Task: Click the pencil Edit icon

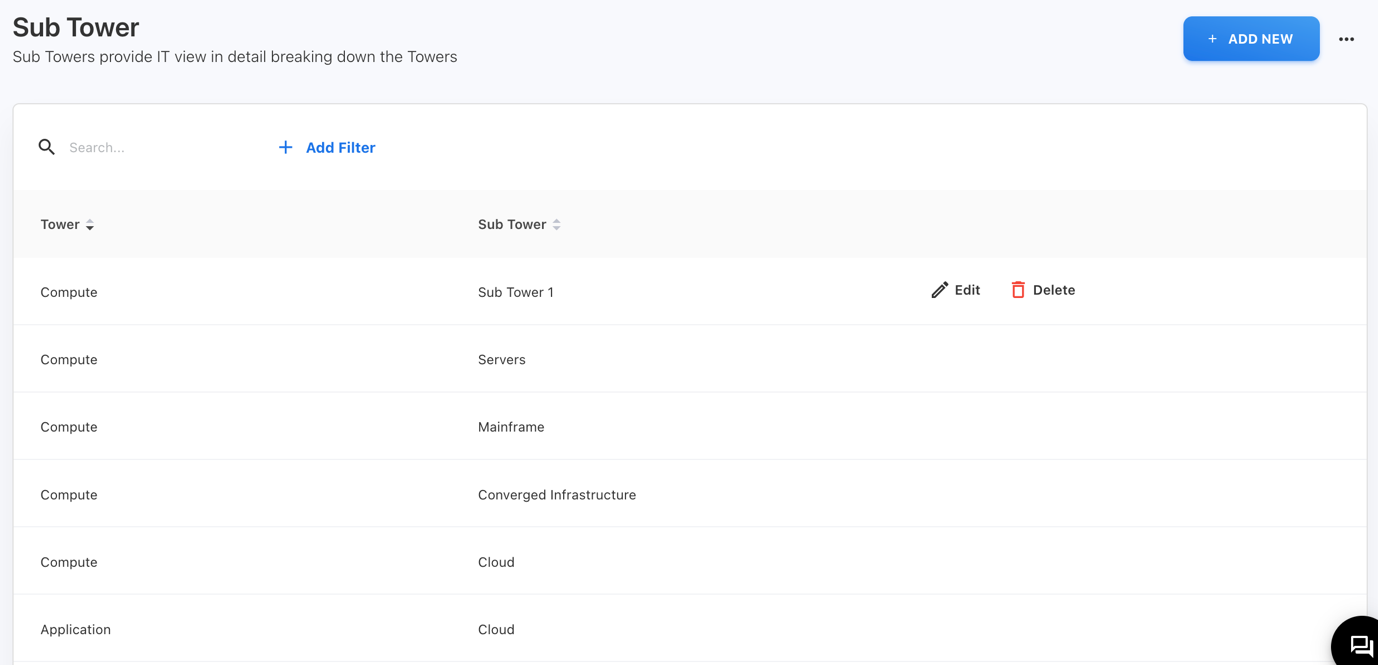Action: click(939, 290)
